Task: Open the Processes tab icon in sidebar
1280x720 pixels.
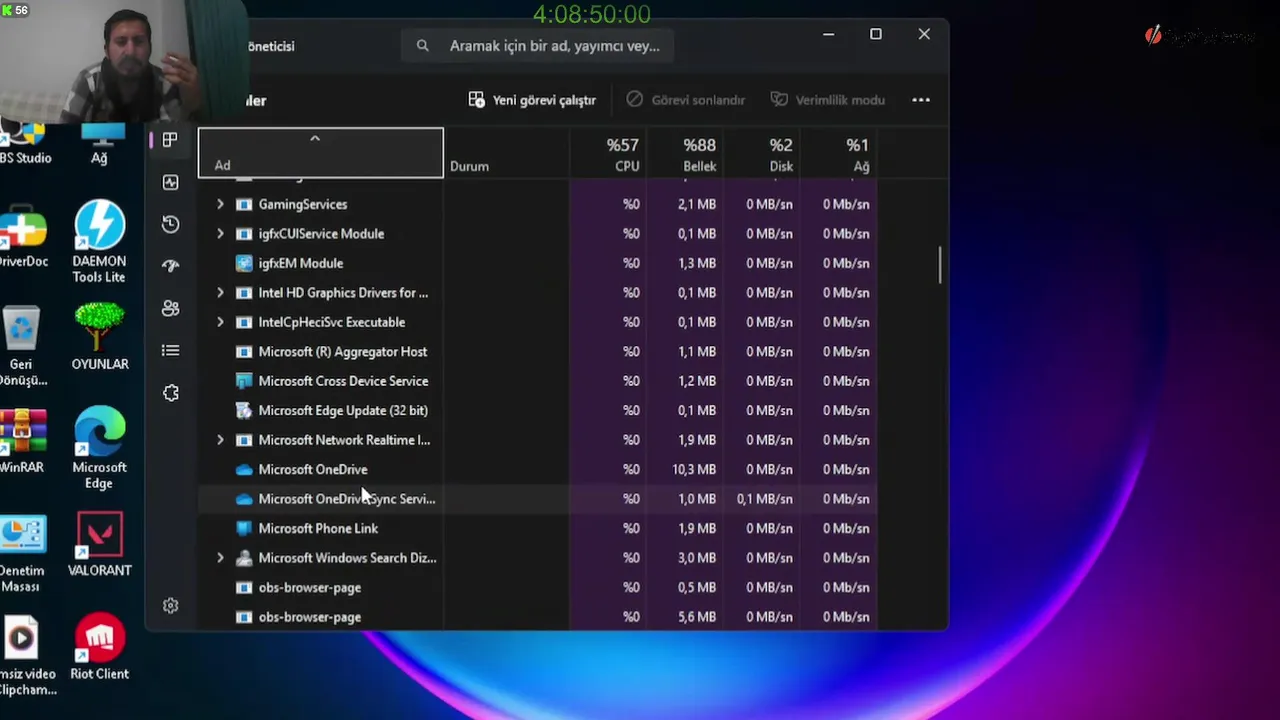Action: [x=170, y=140]
